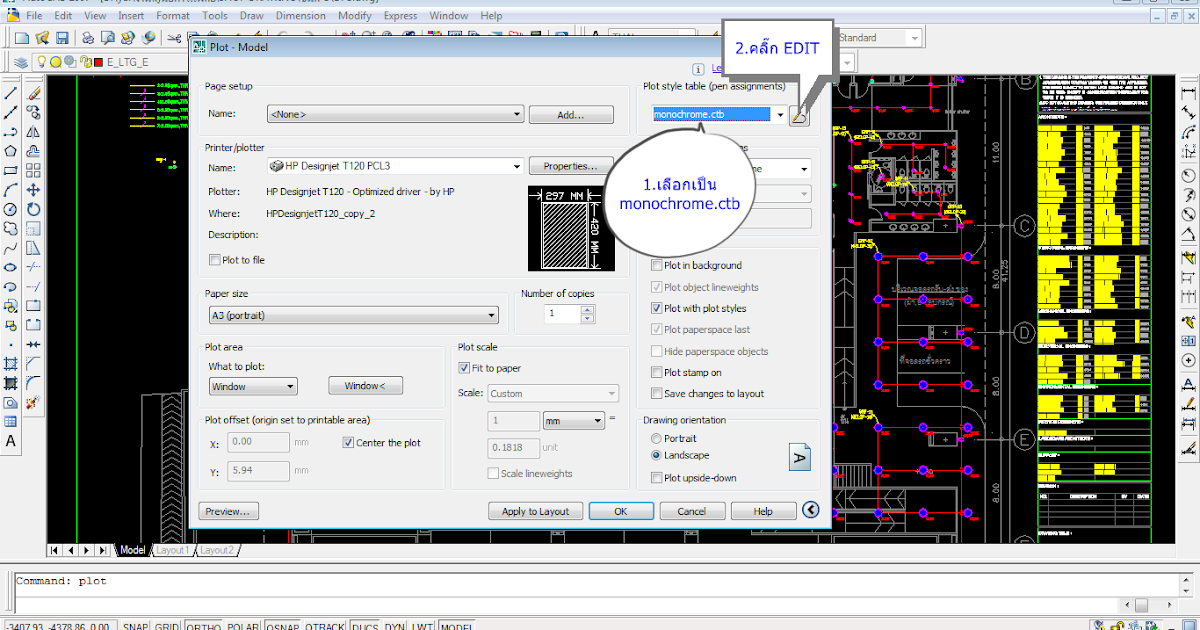Open the printer Name dropdown
The height and width of the screenshot is (630, 1200).
[395, 166]
